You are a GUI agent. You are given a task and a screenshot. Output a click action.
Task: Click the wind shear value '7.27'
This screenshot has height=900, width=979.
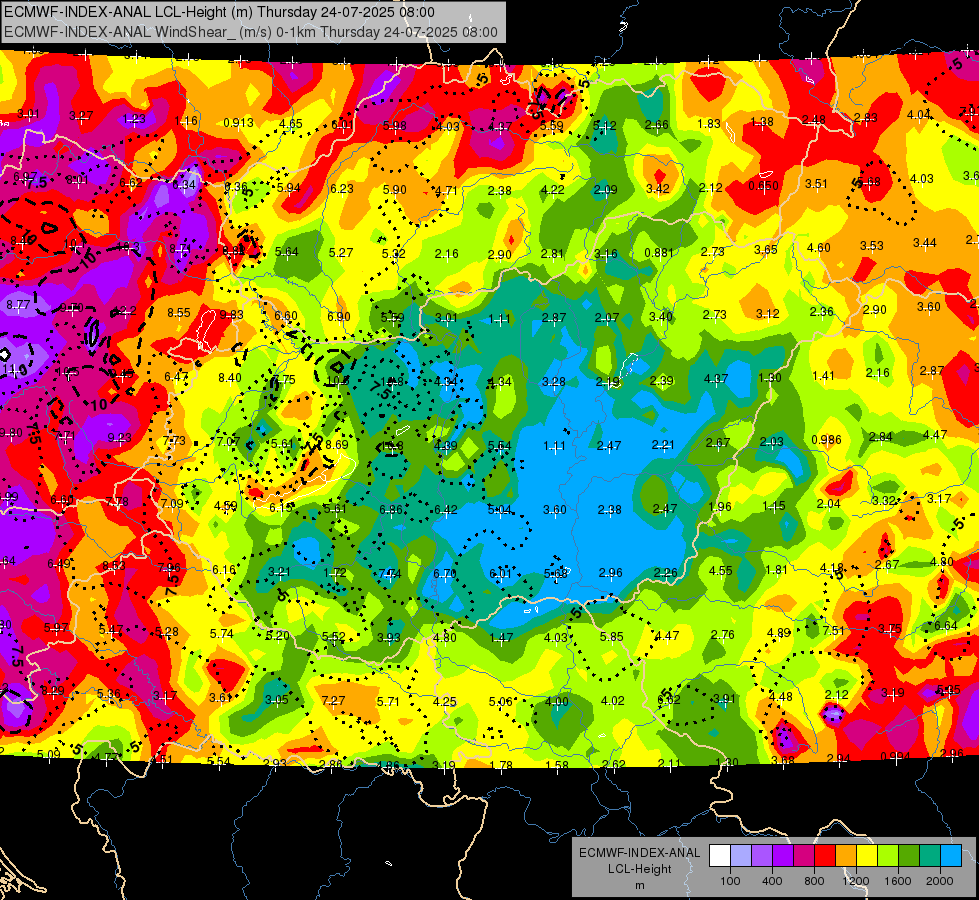[x=333, y=701]
